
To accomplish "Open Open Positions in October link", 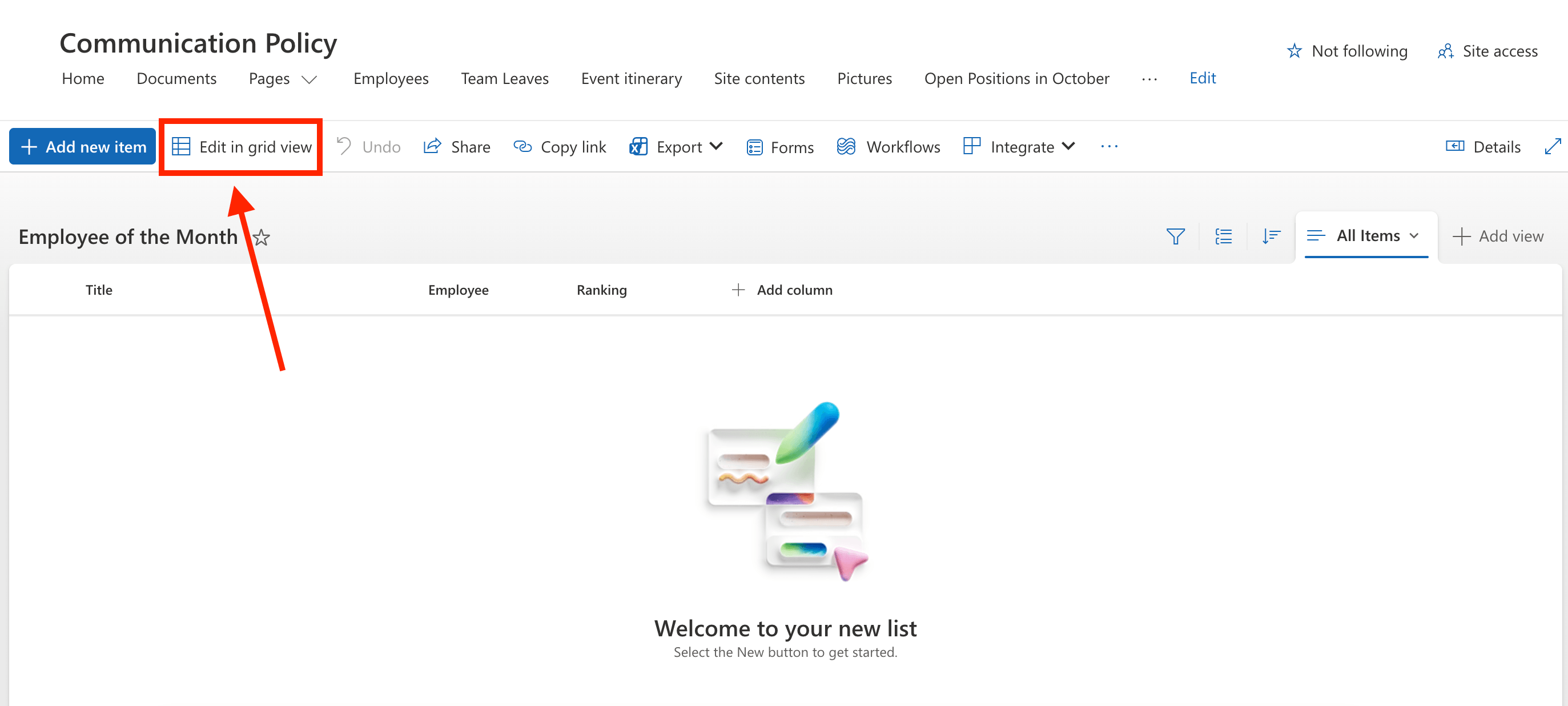I will [x=1016, y=79].
